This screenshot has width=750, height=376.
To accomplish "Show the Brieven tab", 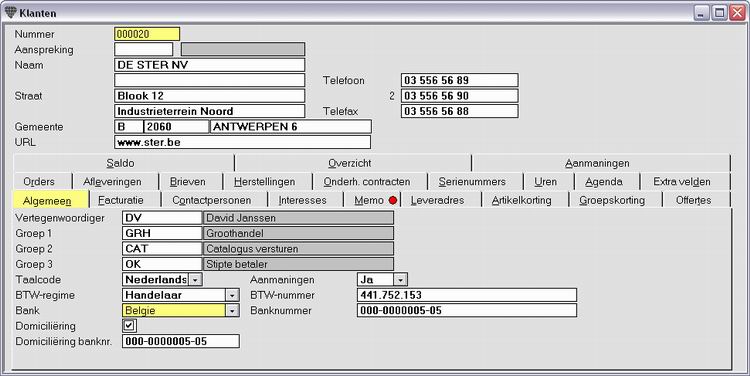I will [190, 182].
